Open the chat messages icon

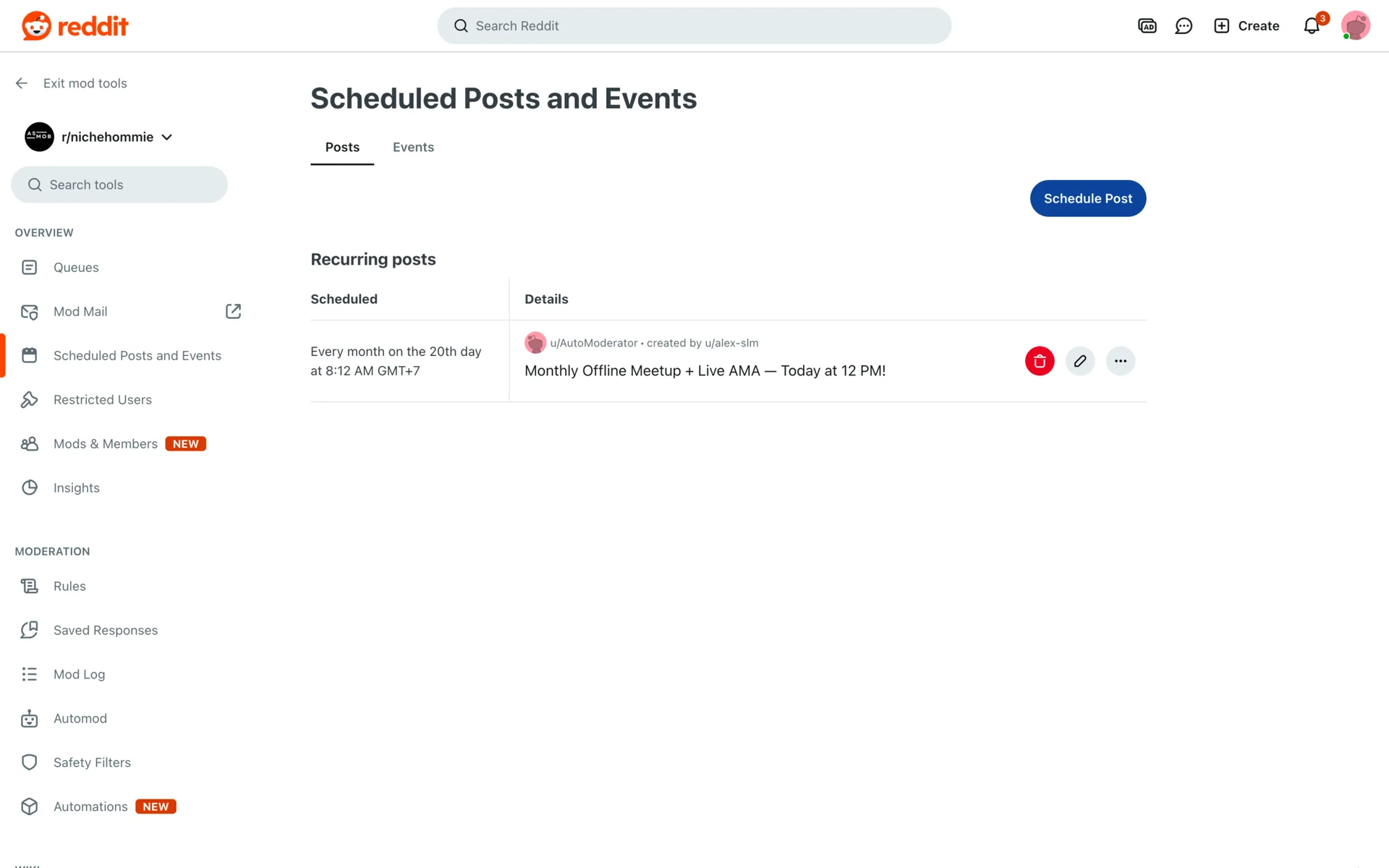(x=1184, y=26)
